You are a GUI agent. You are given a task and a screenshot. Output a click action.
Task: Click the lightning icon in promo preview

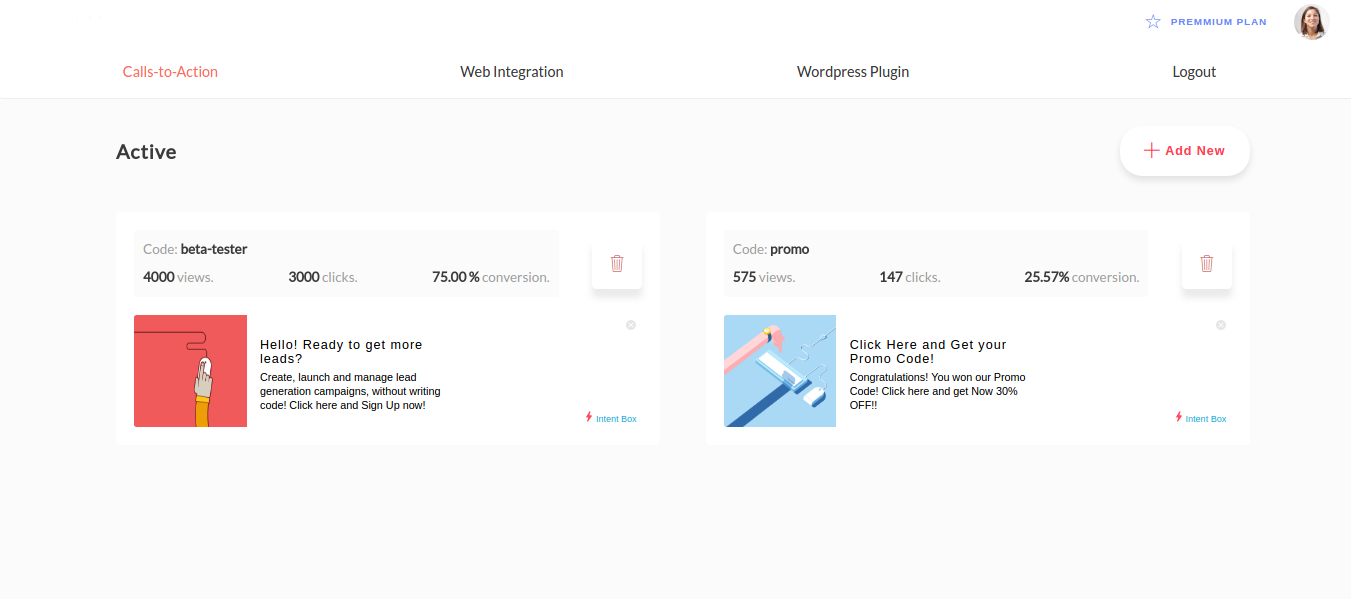click(x=1179, y=417)
